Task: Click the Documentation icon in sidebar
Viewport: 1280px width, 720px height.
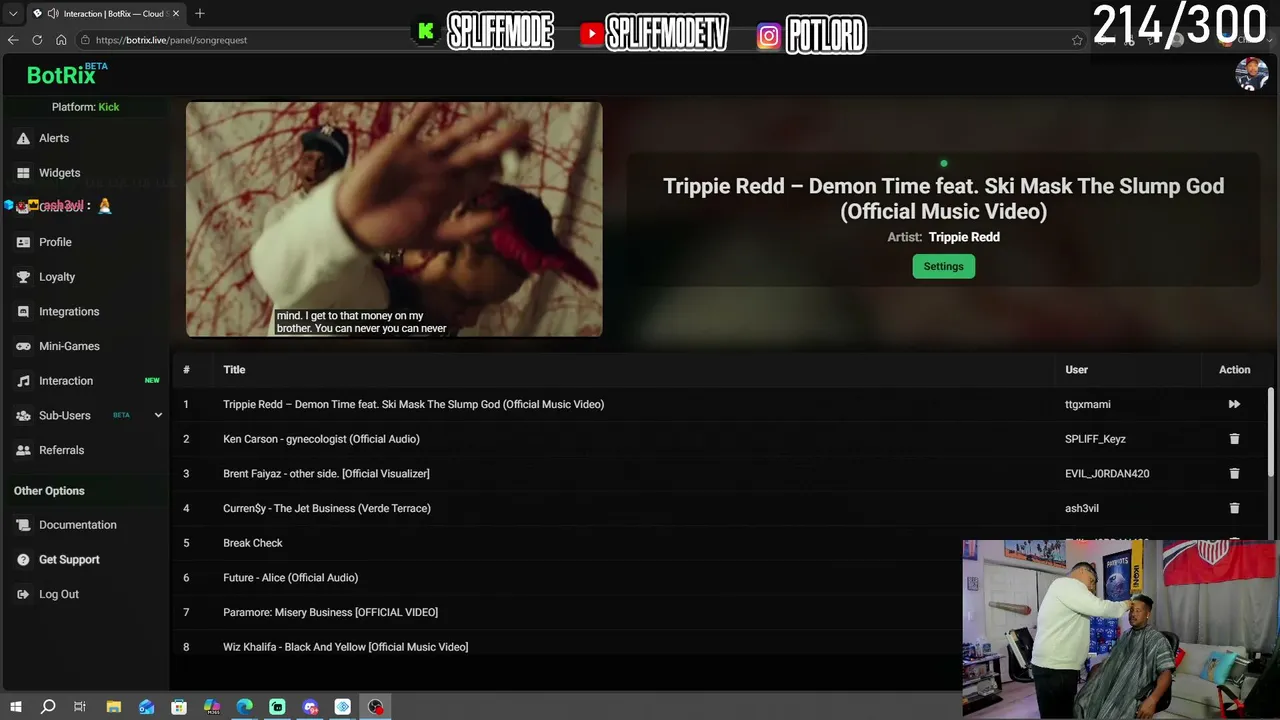Action: coord(23,525)
